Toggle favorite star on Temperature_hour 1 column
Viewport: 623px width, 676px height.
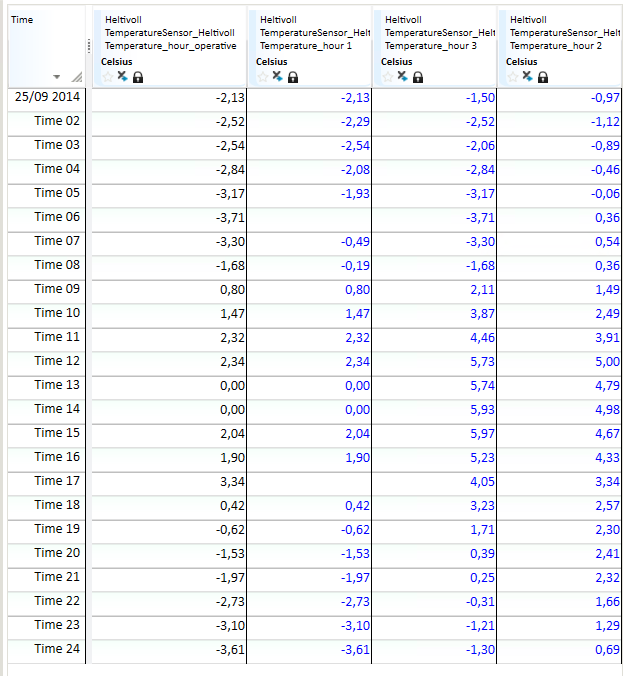click(x=262, y=76)
